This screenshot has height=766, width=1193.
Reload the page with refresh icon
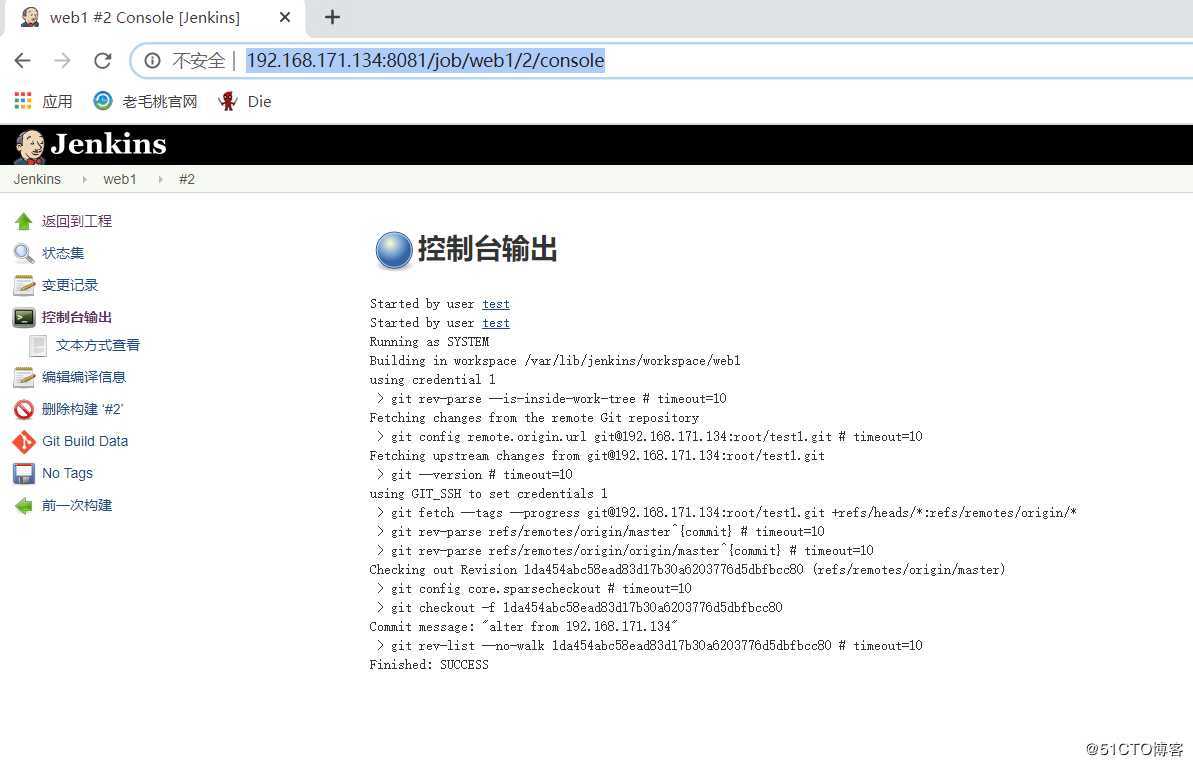(103, 60)
